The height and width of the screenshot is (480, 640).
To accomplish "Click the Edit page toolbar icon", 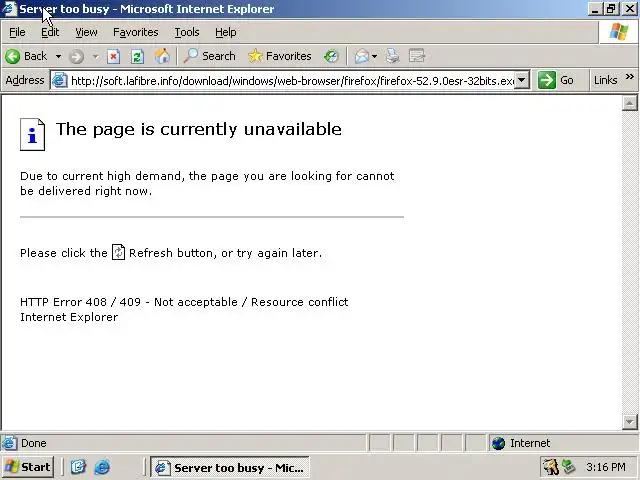I will tap(417, 56).
